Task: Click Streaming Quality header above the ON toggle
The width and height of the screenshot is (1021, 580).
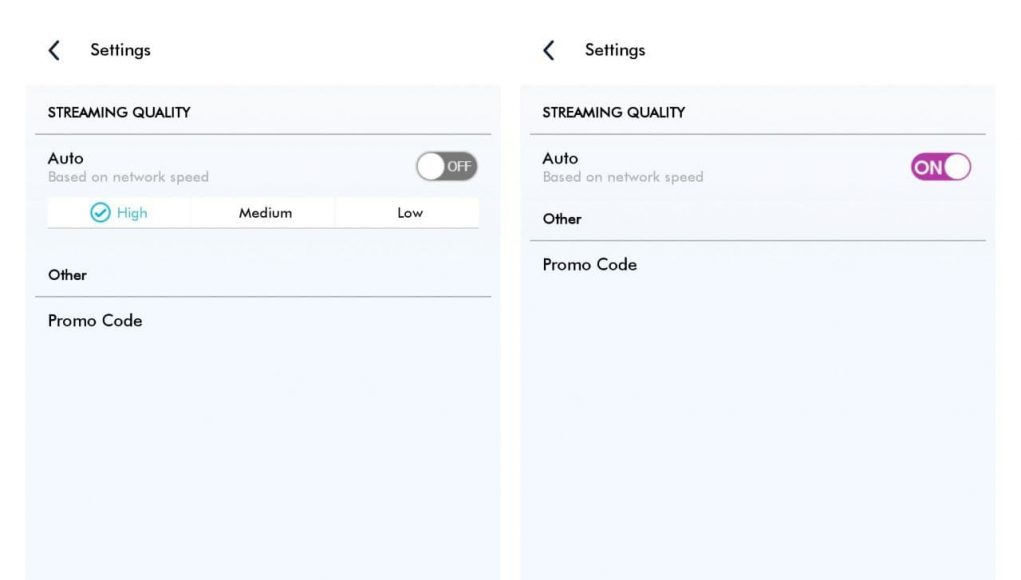Action: [614, 112]
